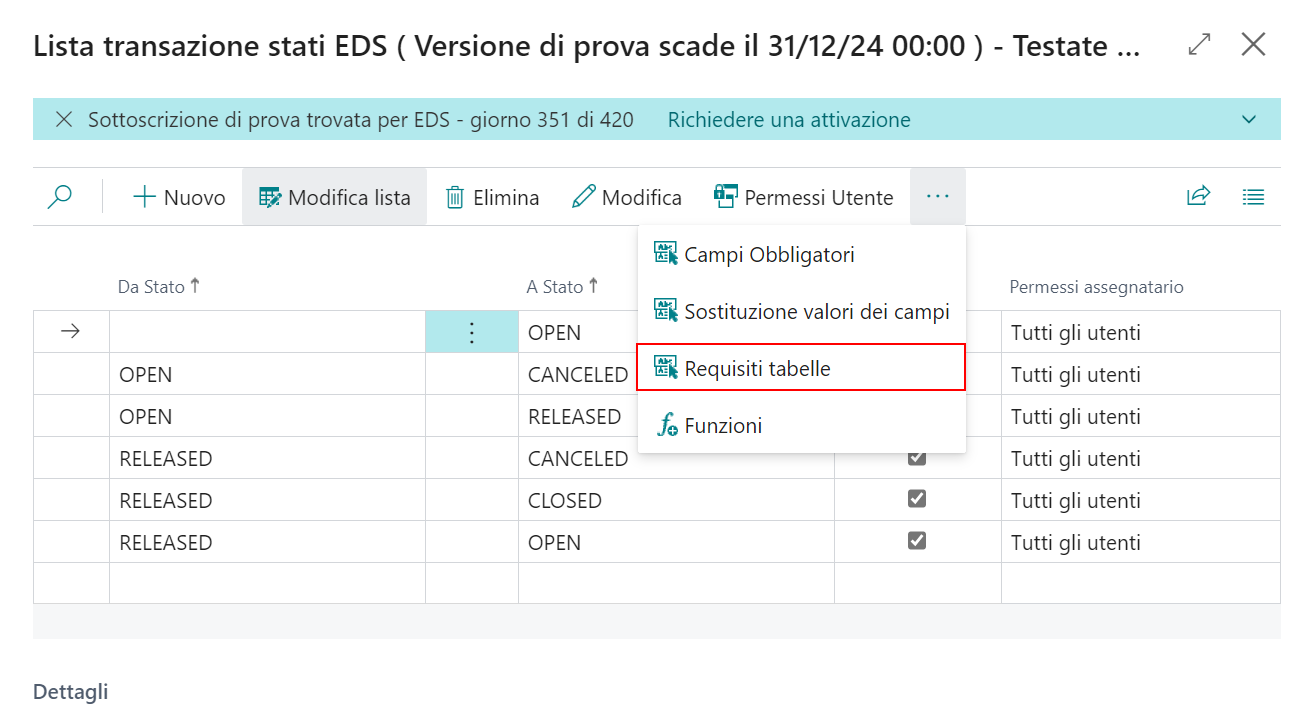
Task: Click OPEN in first row A Stato
Action: pyautogui.click(x=554, y=333)
